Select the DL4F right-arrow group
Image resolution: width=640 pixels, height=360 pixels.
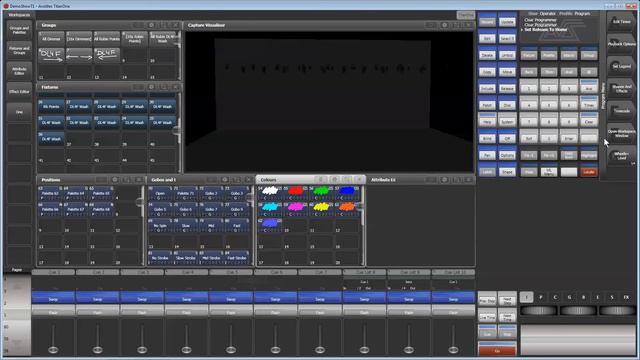[x=51, y=55]
